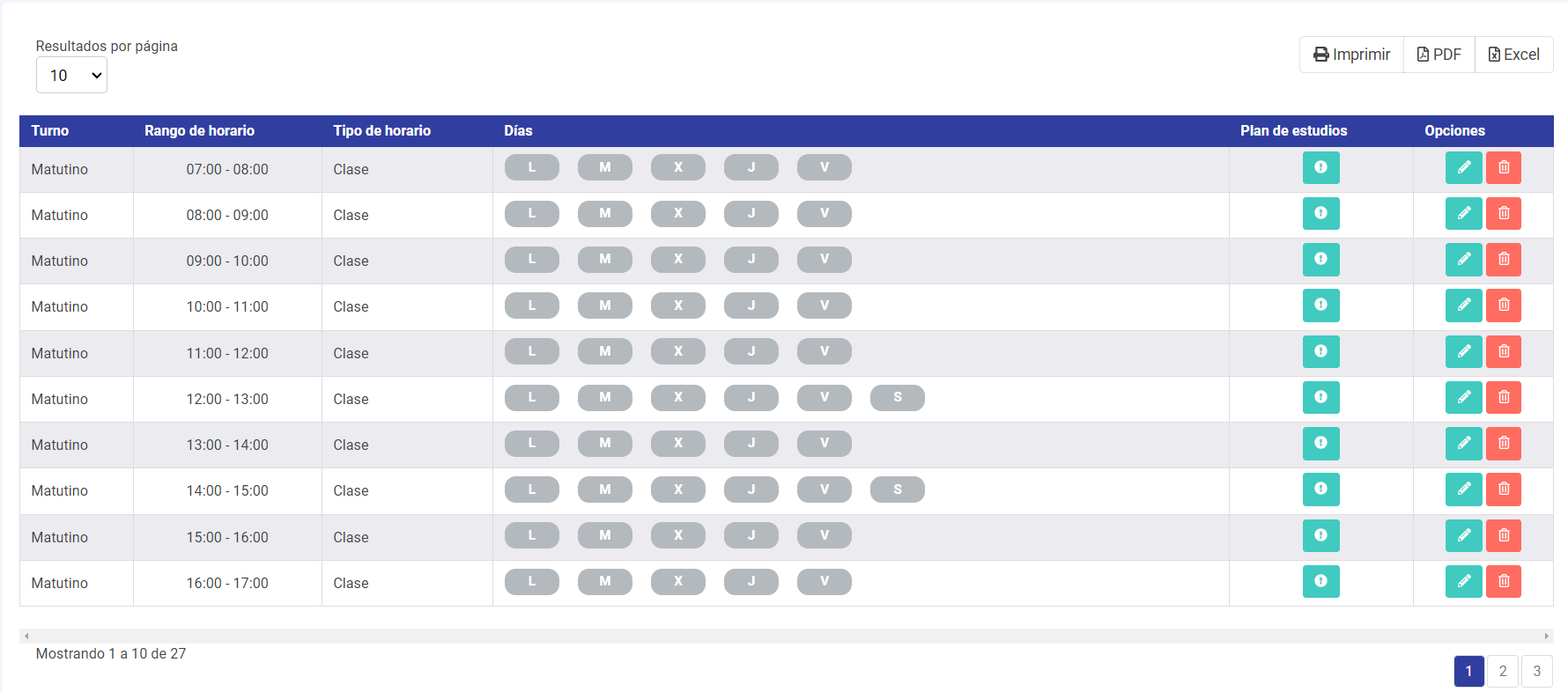Click the L day badge in 07:00 - 08:00 row

532,167
